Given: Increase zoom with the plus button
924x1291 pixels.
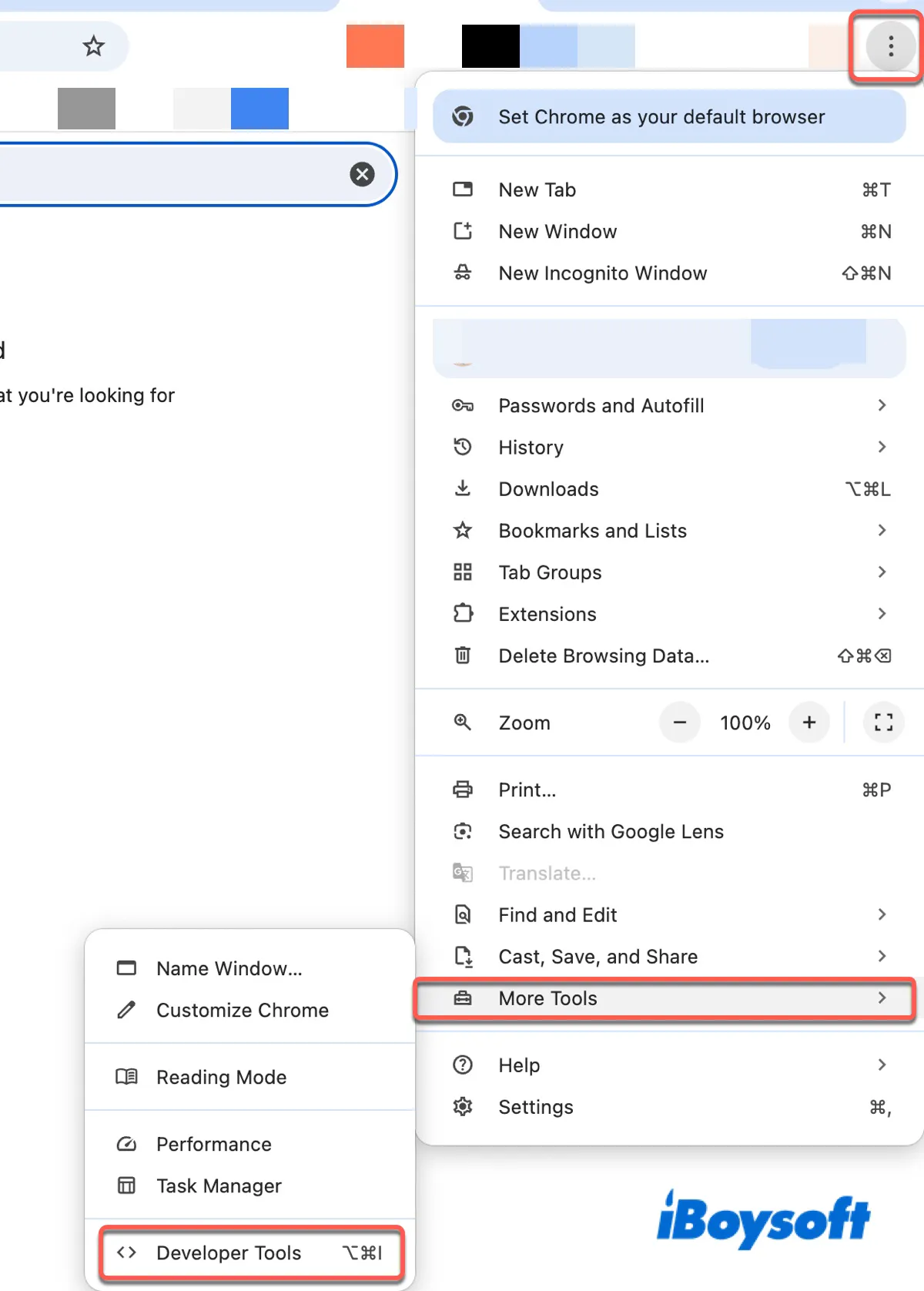Looking at the screenshot, I should pyautogui.click(x=809, y=722).
